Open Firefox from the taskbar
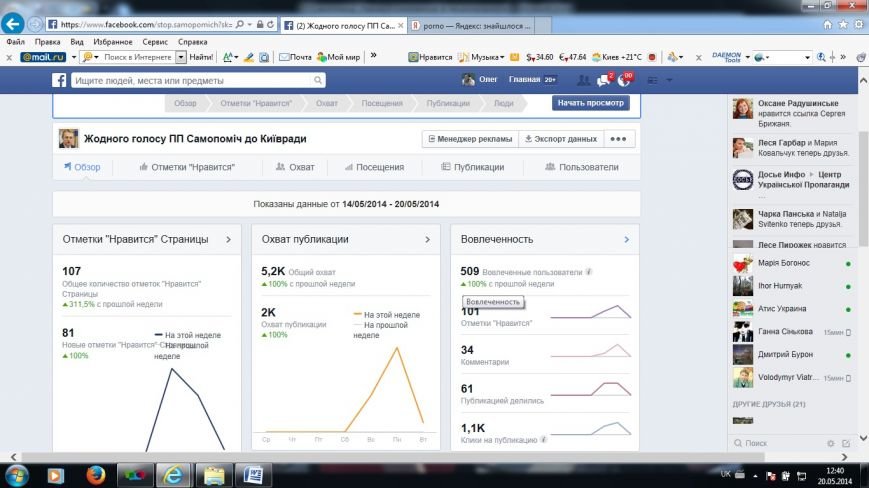869x488 pixels. click(95, 475)
